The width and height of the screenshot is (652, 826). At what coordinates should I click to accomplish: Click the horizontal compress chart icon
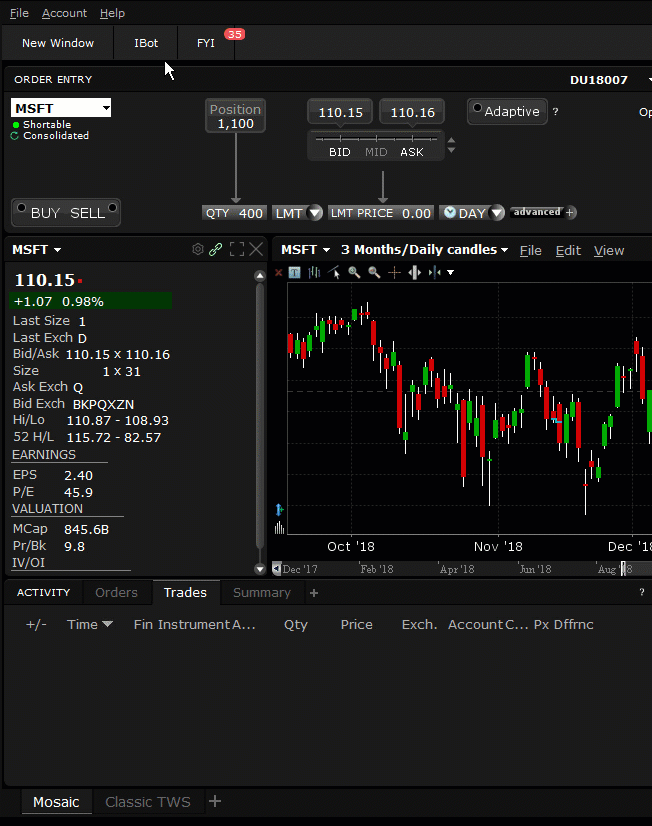point(414,272)
